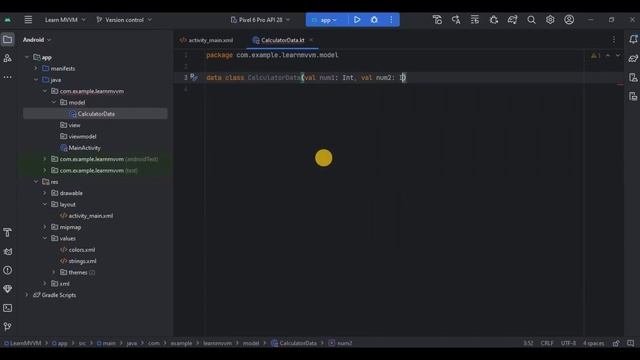Image resolution: width=640 pixels, height=360 pixels.
Task: Click CRLF line separator in status bar
Action: [x=547, y=343]
